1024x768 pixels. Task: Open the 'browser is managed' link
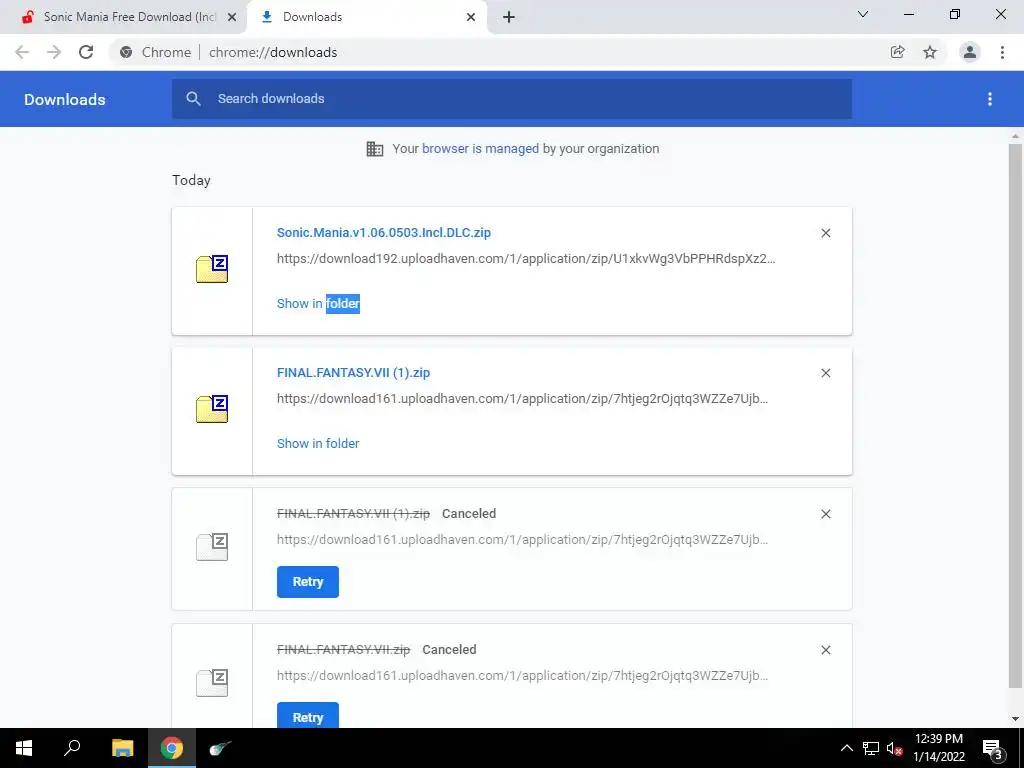[x=480, y=148]
